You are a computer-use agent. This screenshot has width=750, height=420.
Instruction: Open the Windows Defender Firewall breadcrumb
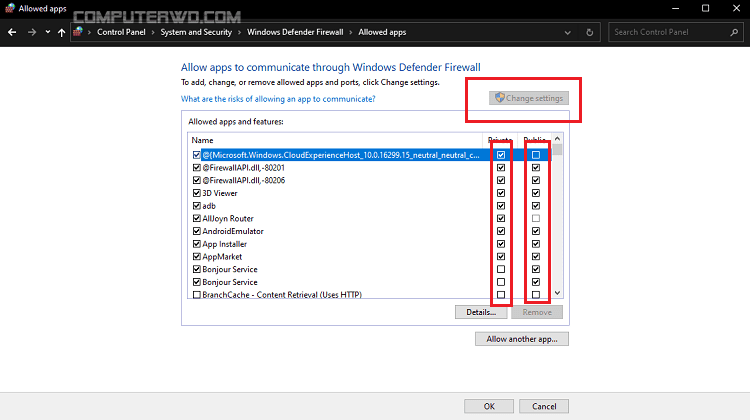pyautogui.click(x=295, y=32)
